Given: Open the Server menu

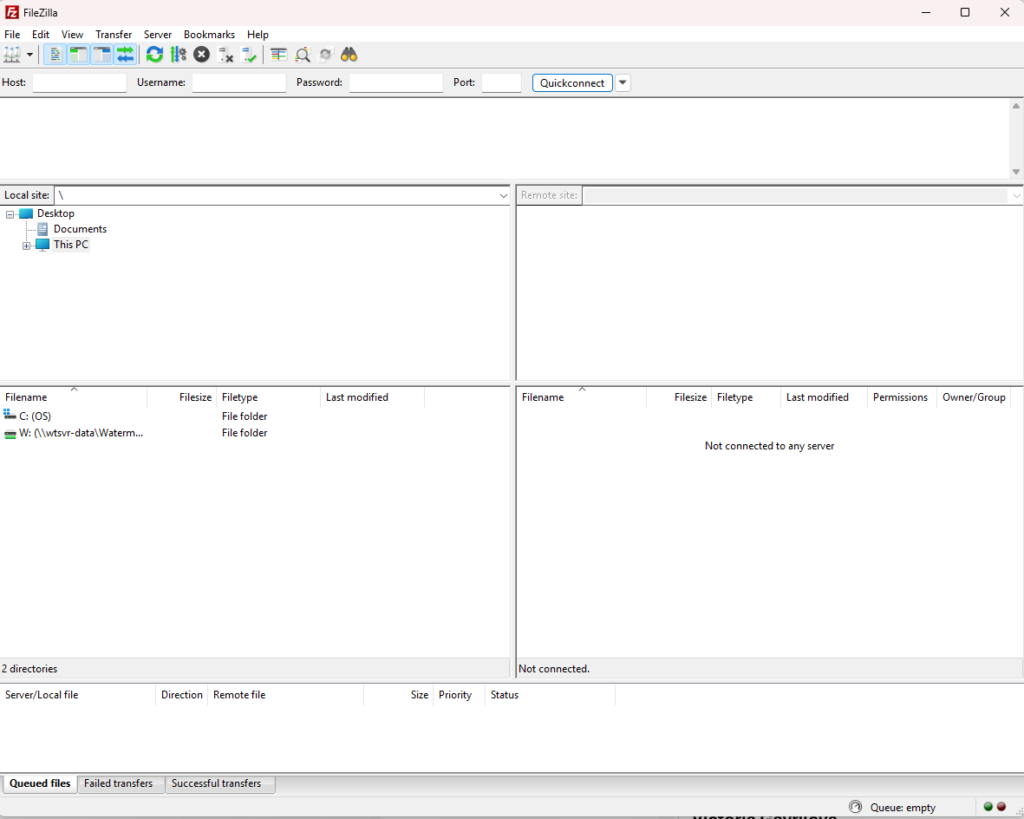Looking at the screenshot, I should point(158,35).
